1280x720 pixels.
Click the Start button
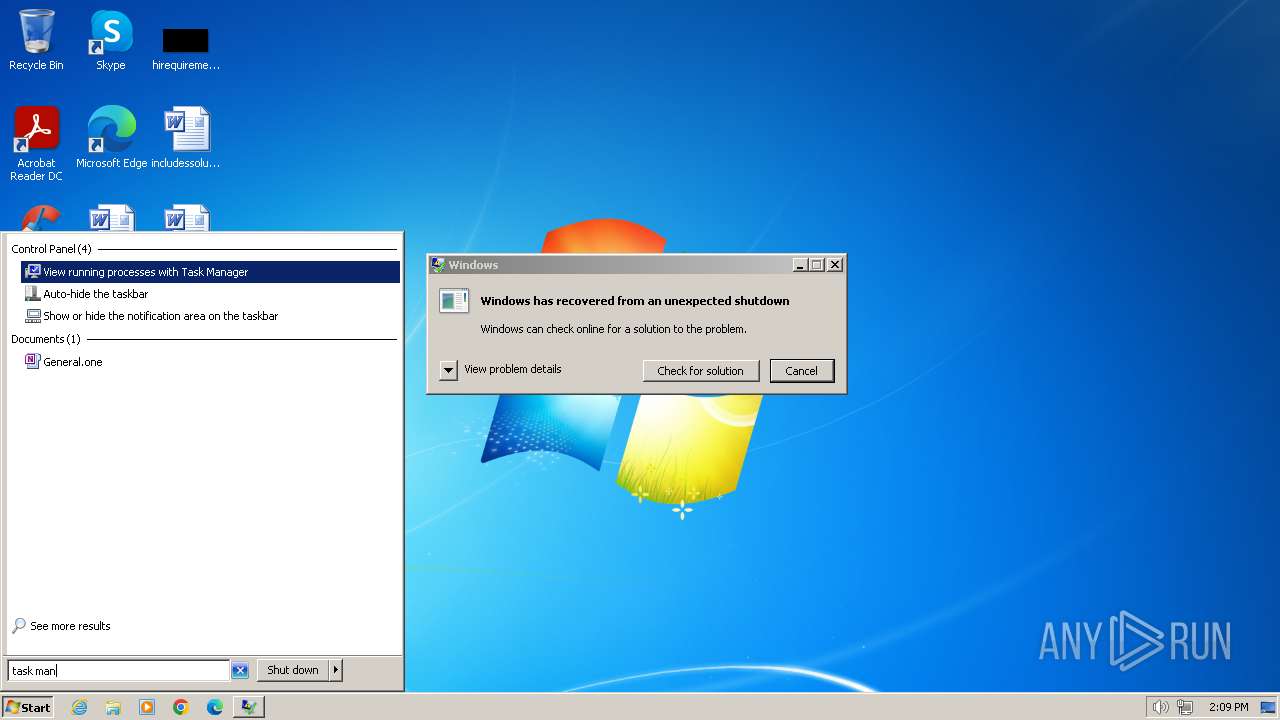click(28, 707)
